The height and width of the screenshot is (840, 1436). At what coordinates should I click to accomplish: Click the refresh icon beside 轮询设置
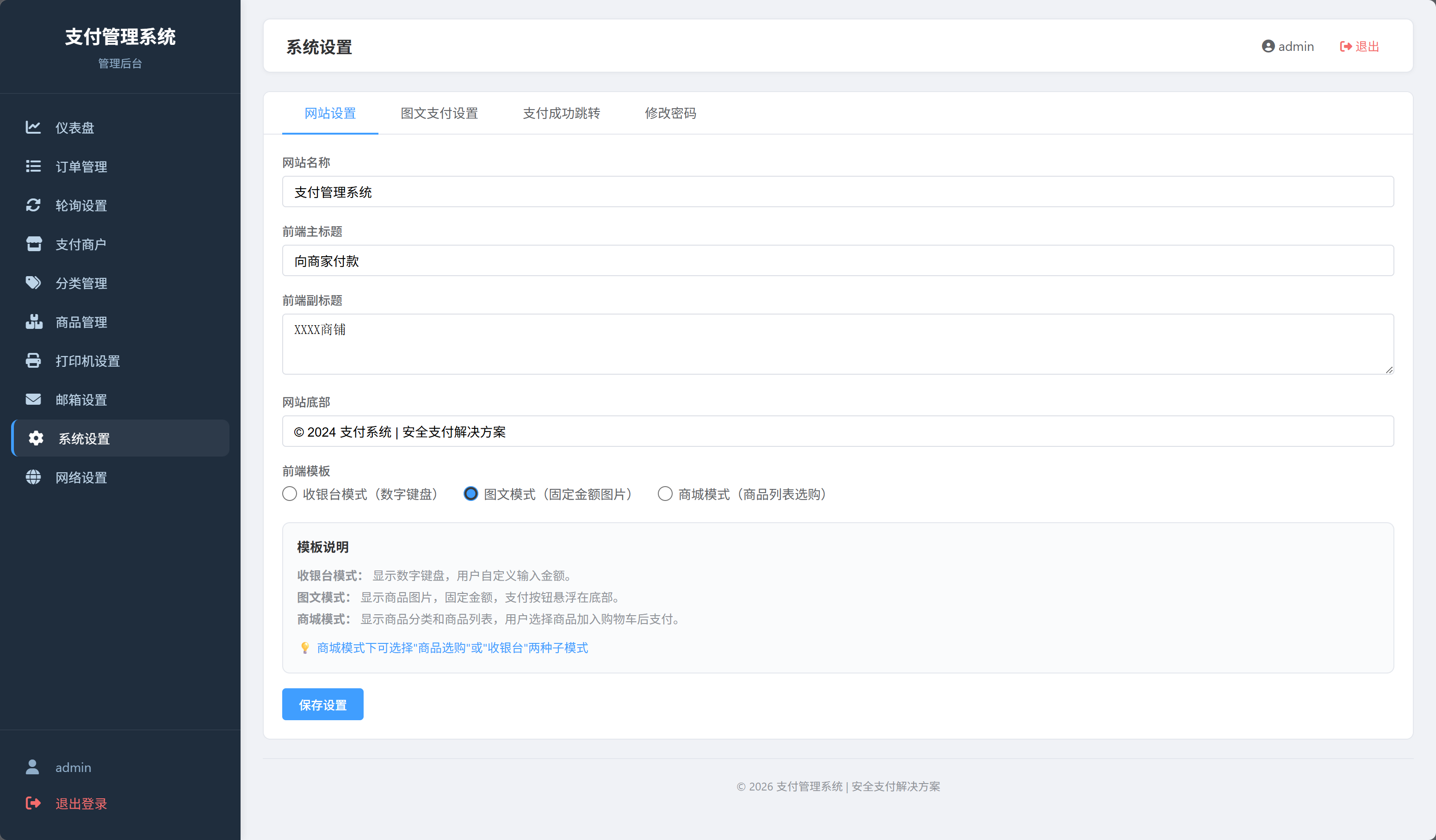tap(33, 204)
